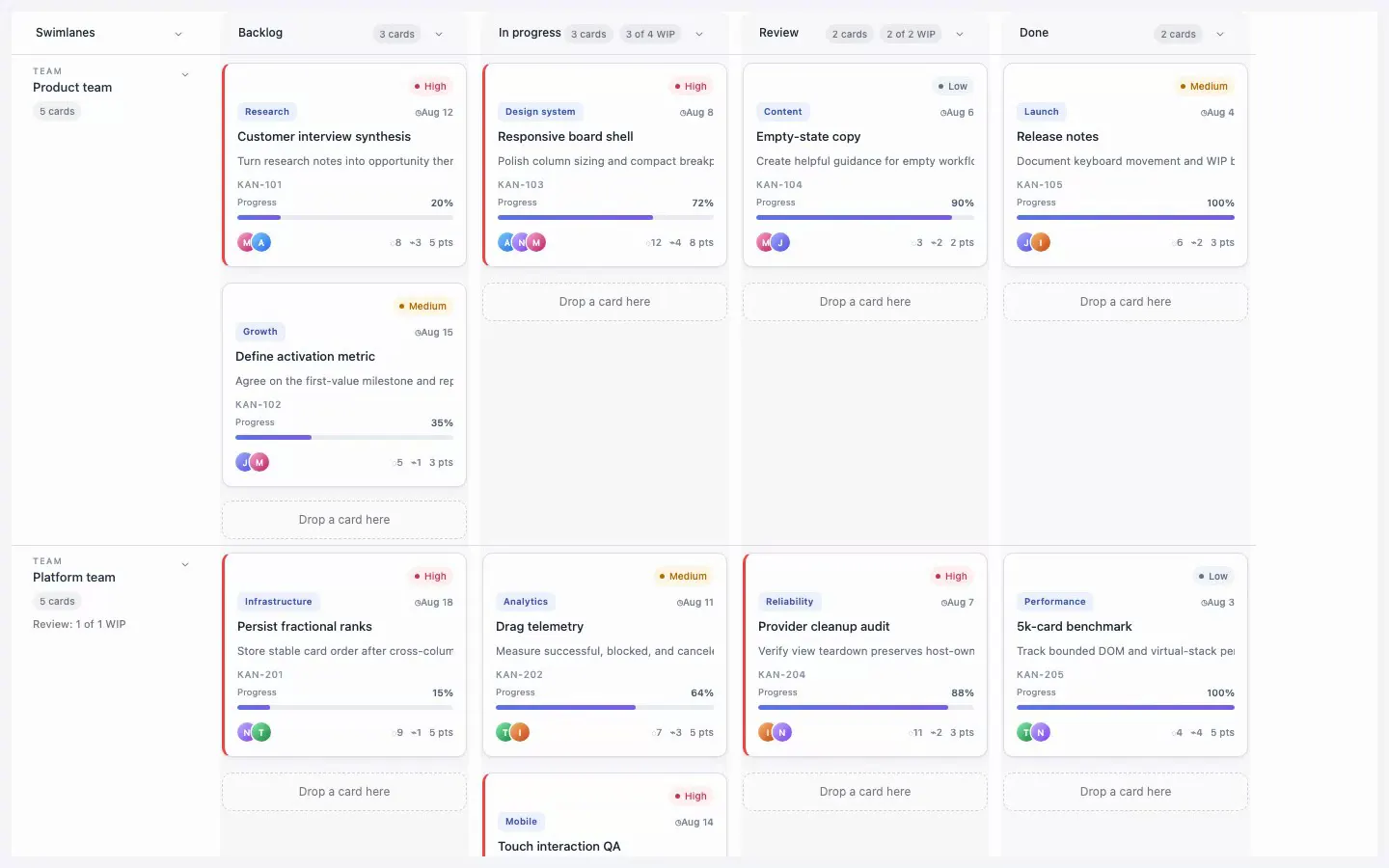The width and height of the screenshot is (1389, 868).
Task: Click avatar A on Responsive board shell card
Action: tap(507, 243)
